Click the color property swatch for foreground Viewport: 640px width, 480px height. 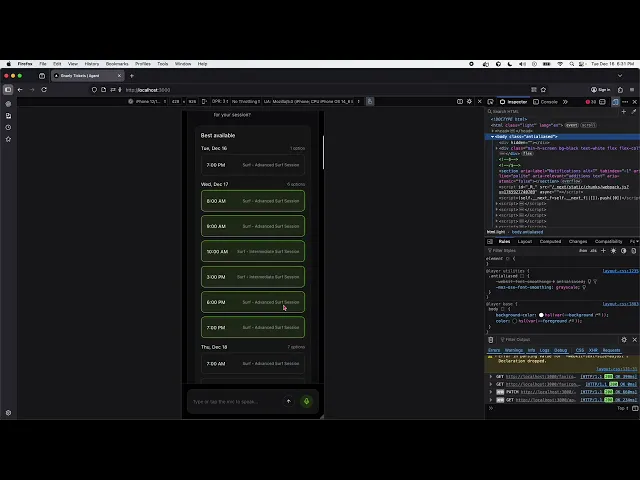[x=514, y=321]
